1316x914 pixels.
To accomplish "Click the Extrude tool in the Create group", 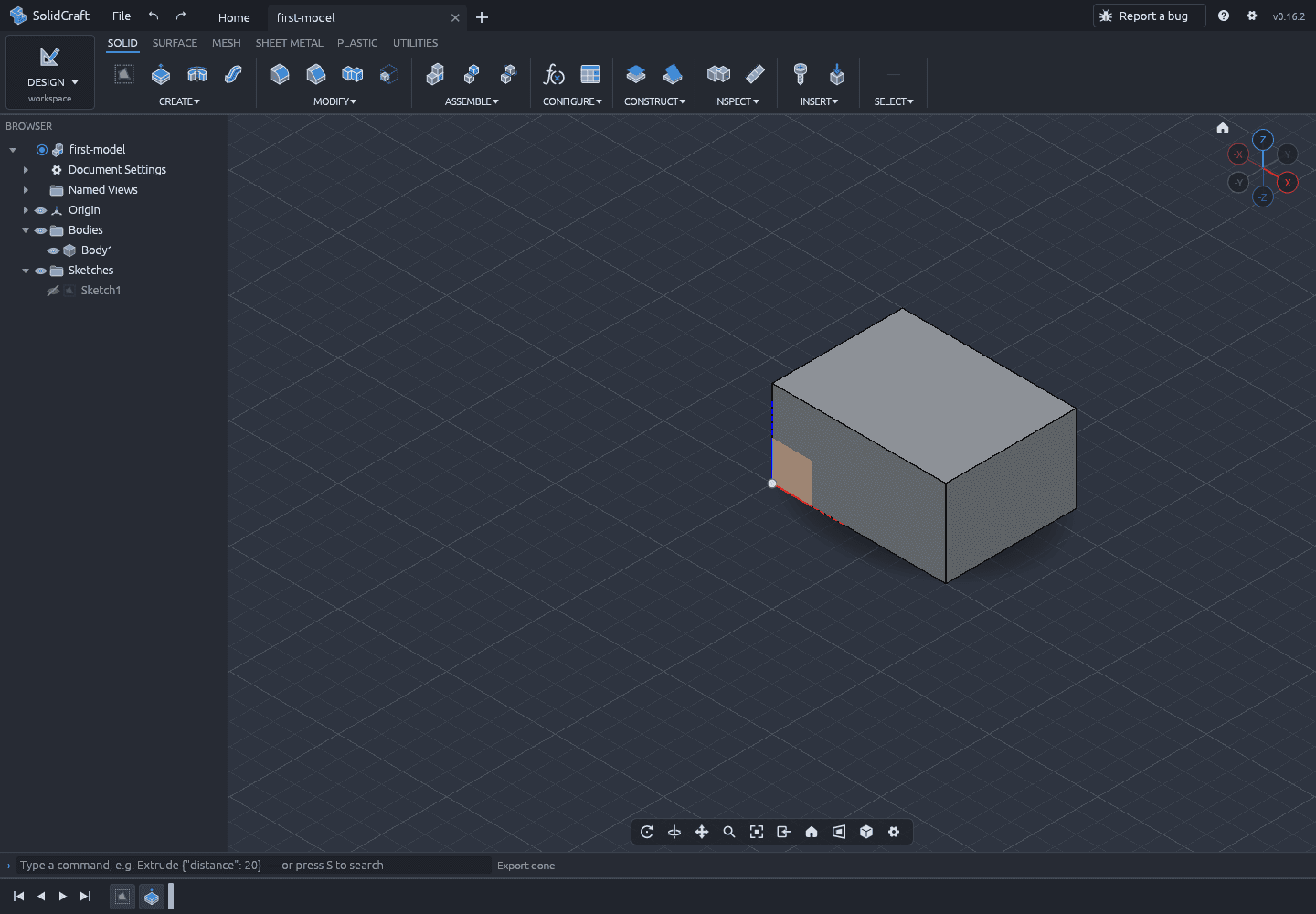I will pyautogui.click(x=161, y=75).
